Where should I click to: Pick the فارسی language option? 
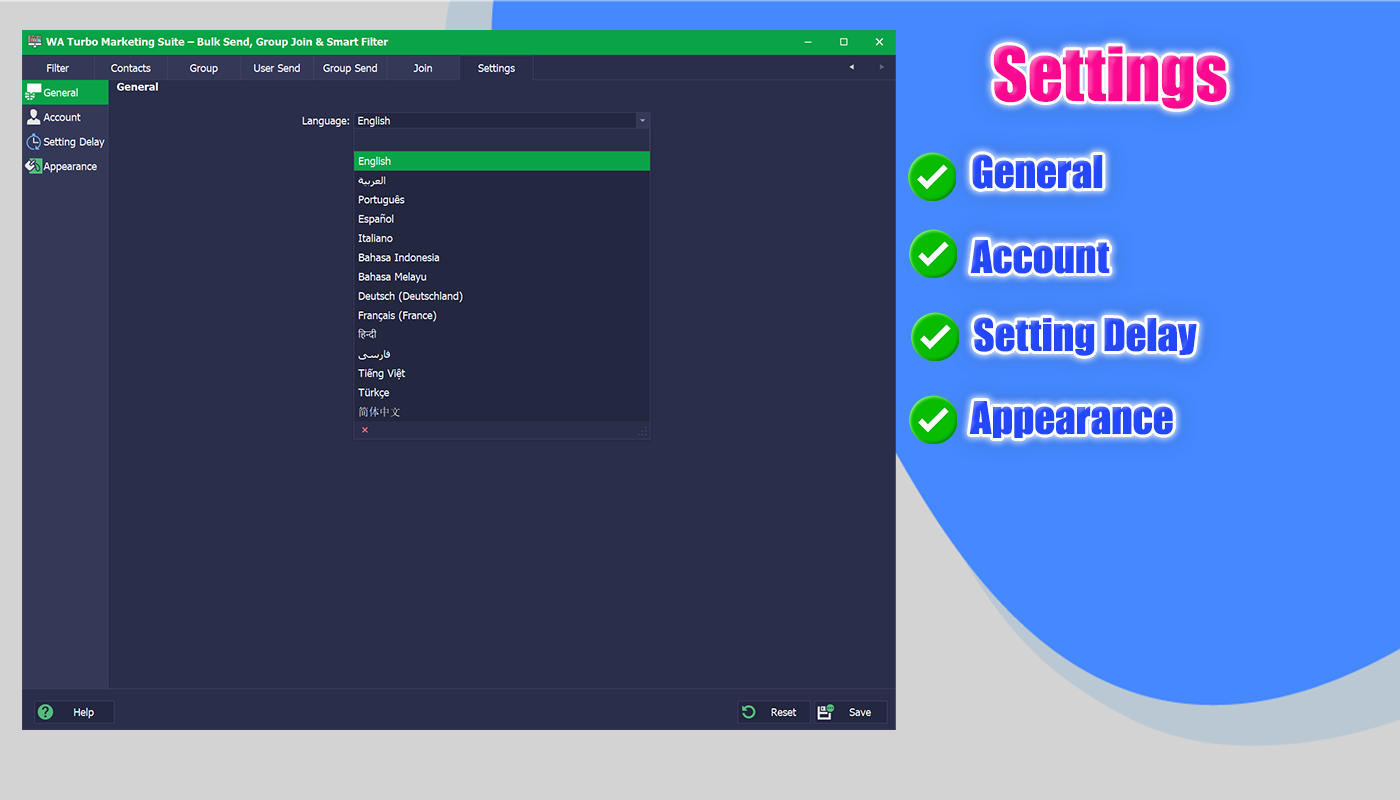click(x=502, y=354)
